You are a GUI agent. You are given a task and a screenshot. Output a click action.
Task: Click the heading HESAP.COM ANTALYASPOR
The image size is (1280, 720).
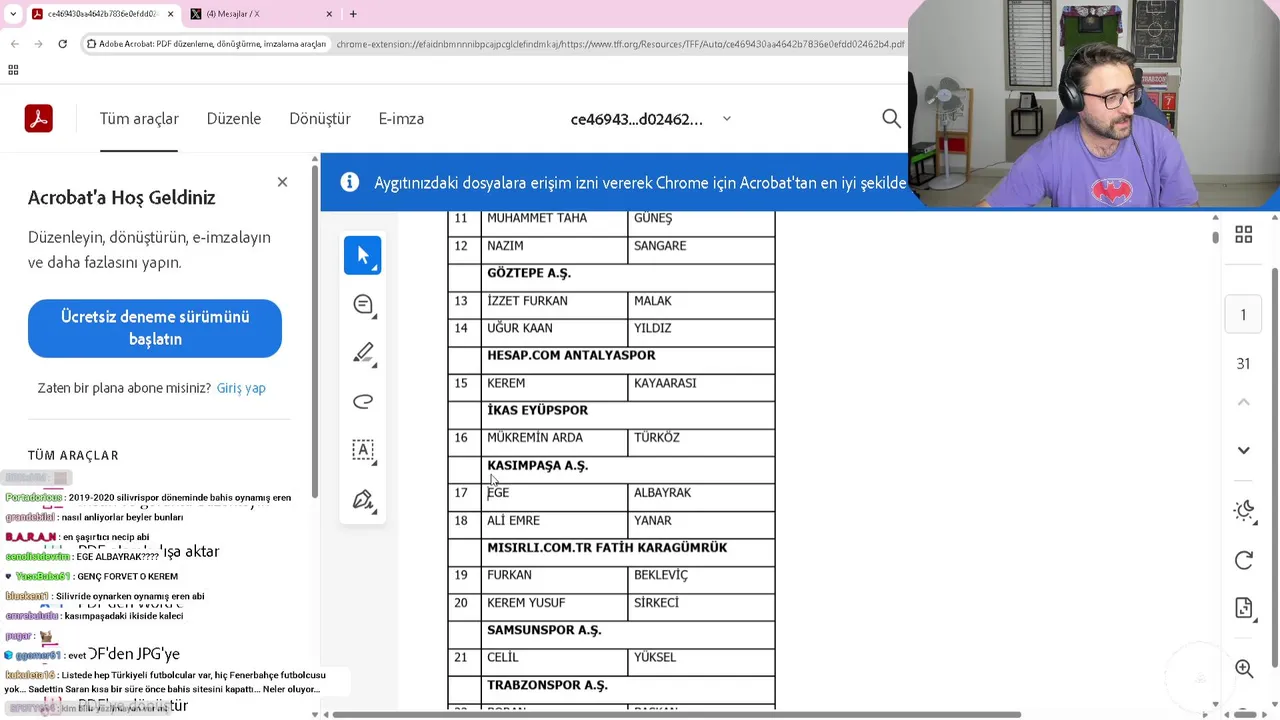[571, 355]
